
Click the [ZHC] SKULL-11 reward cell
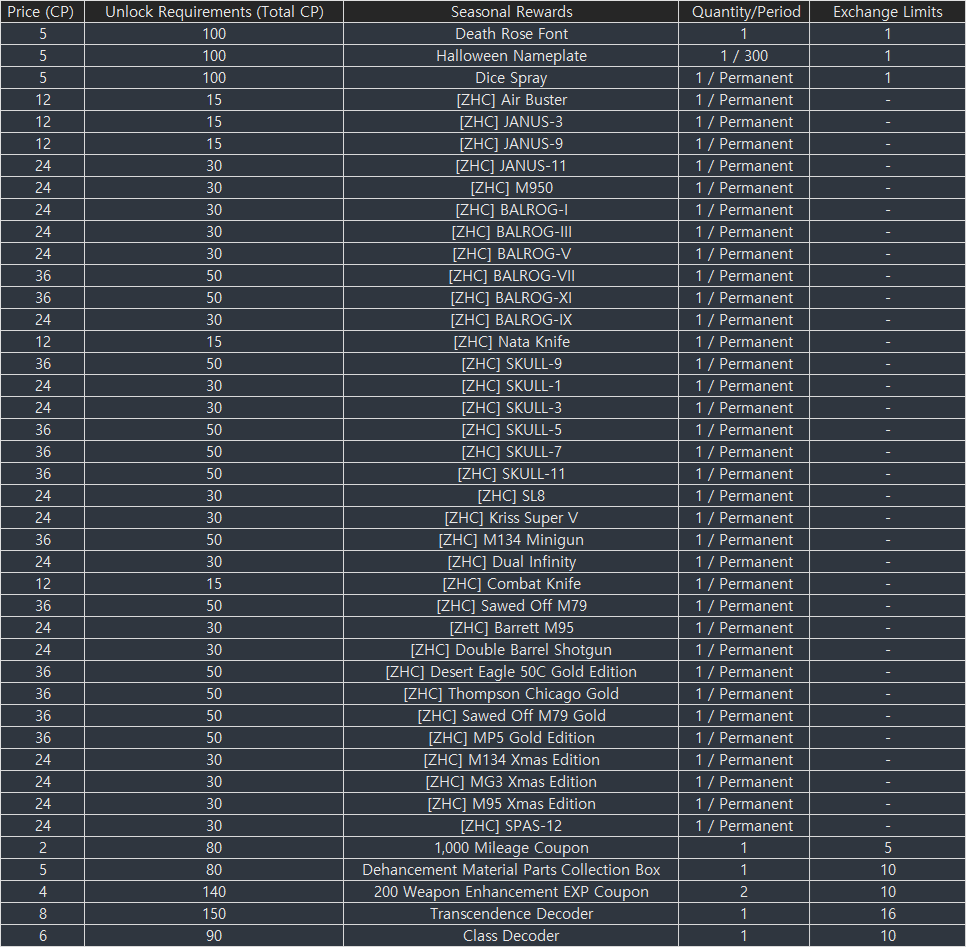click(511, 474)
